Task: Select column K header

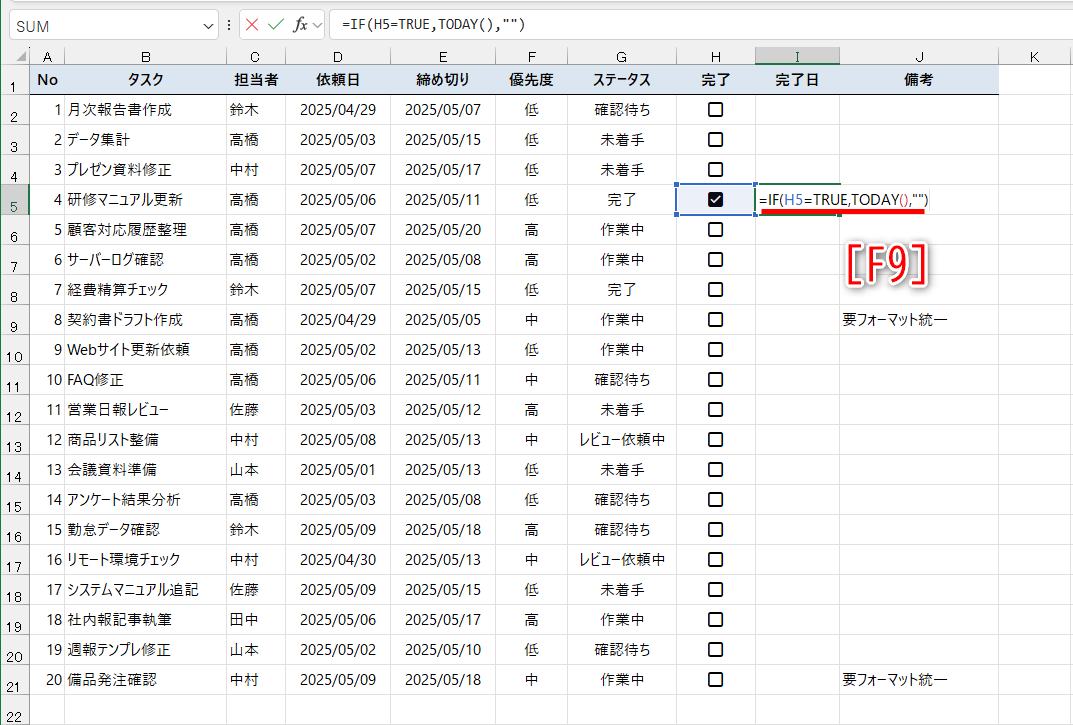Action: 1035,57
